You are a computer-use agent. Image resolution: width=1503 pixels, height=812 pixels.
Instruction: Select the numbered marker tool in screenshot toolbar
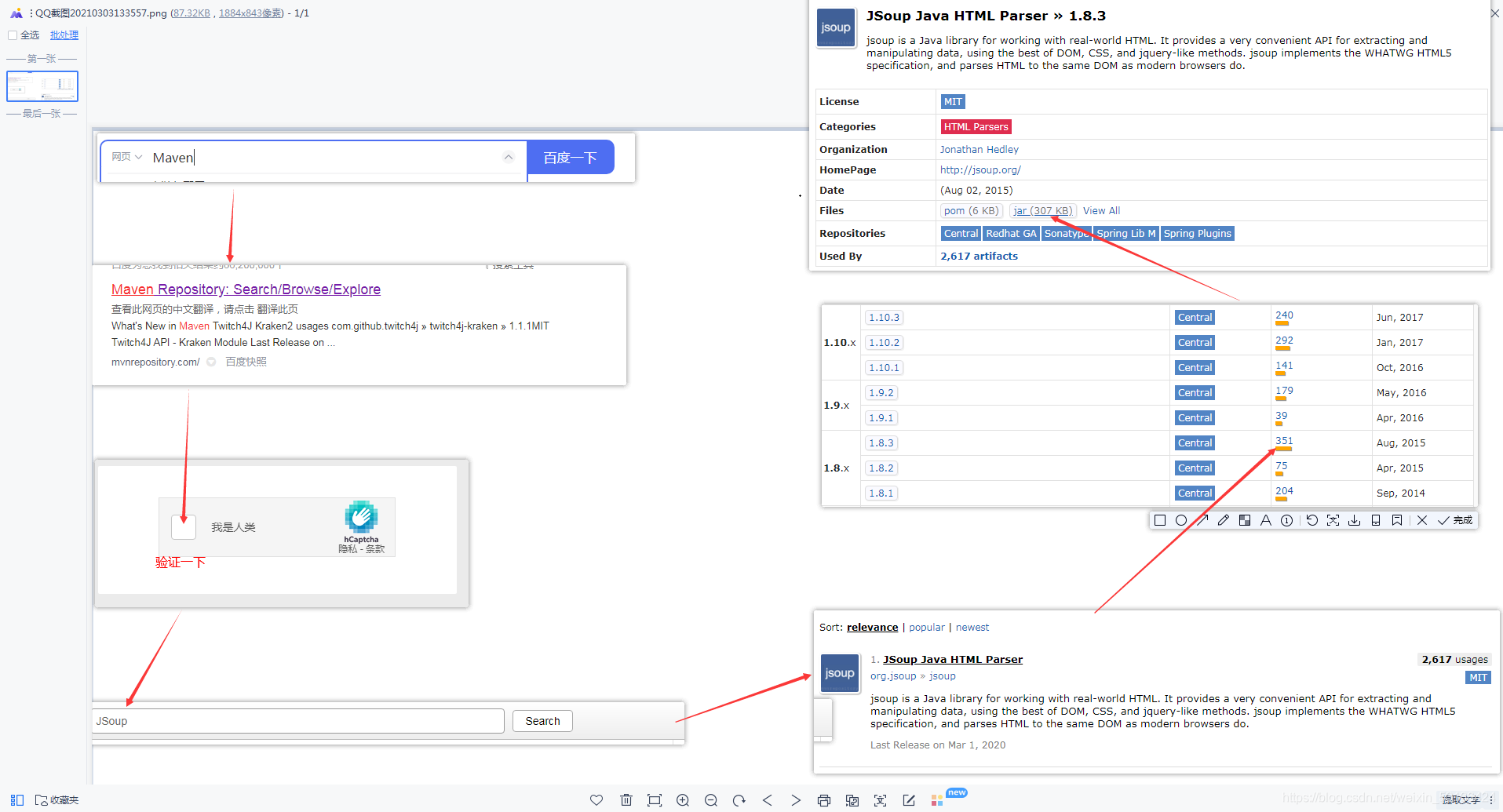point(1287,520)
